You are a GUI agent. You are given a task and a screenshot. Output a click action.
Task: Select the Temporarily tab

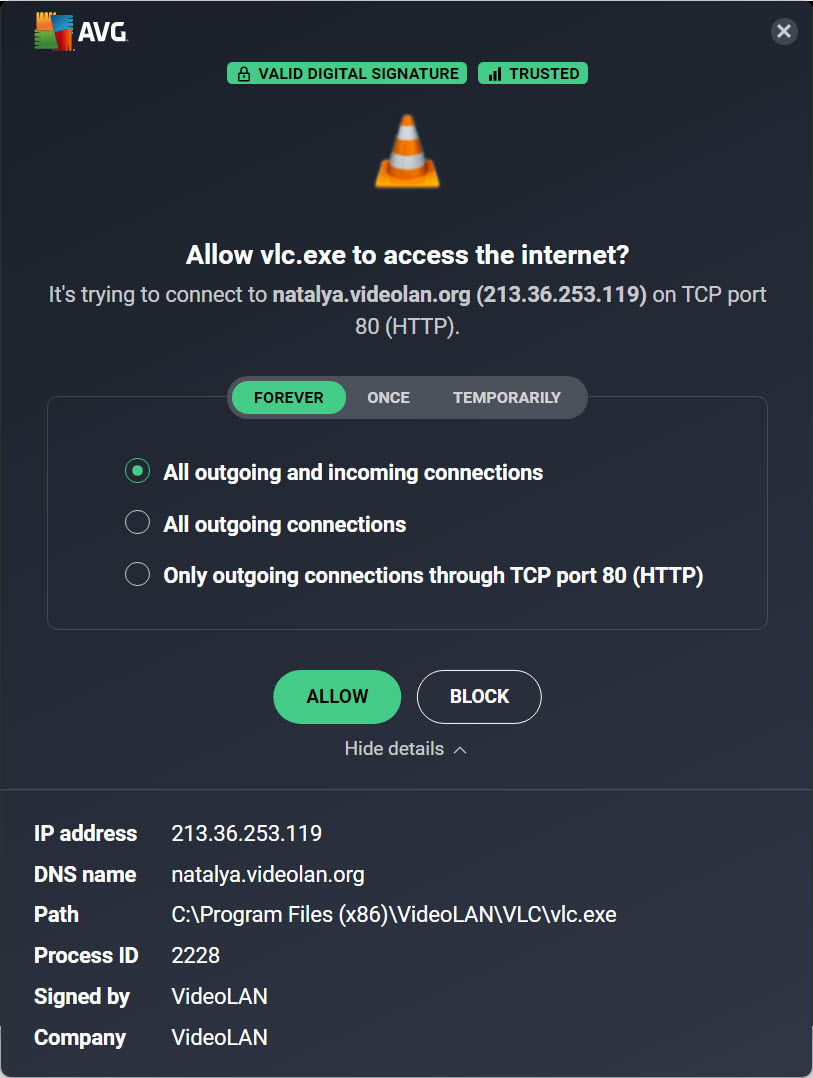(507, 398)
